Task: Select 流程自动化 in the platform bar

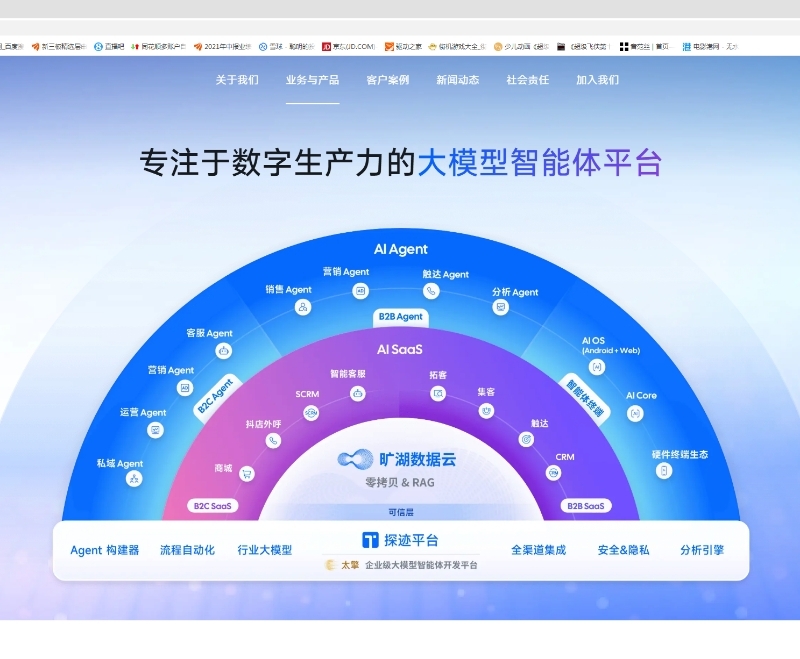Action: (187, 550)
